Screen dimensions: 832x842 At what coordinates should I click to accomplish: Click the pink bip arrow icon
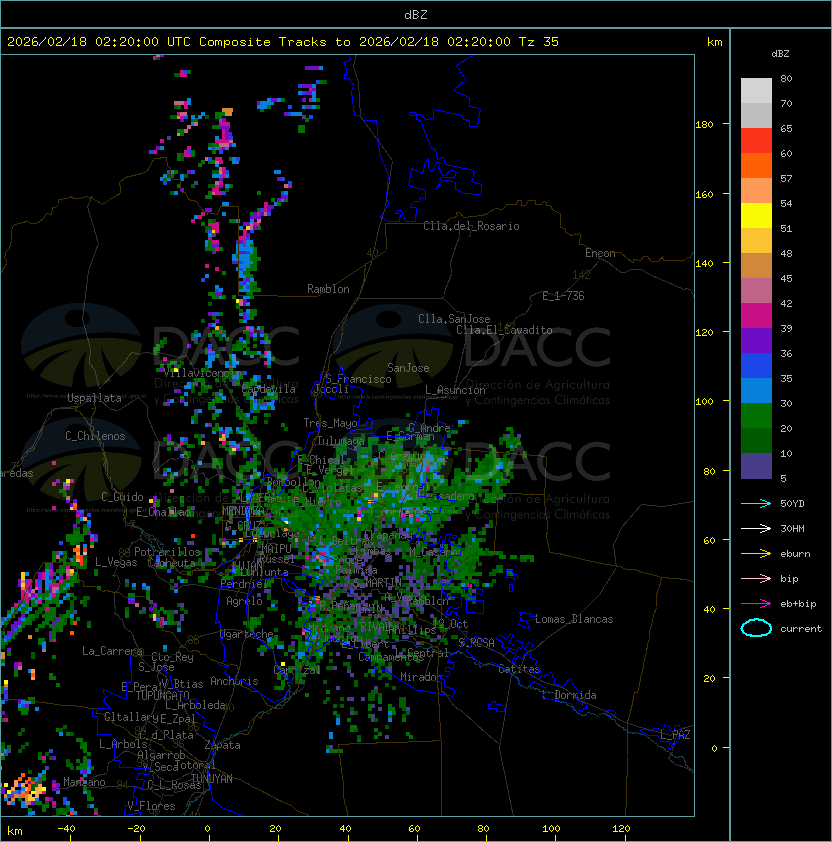(756, 579)
